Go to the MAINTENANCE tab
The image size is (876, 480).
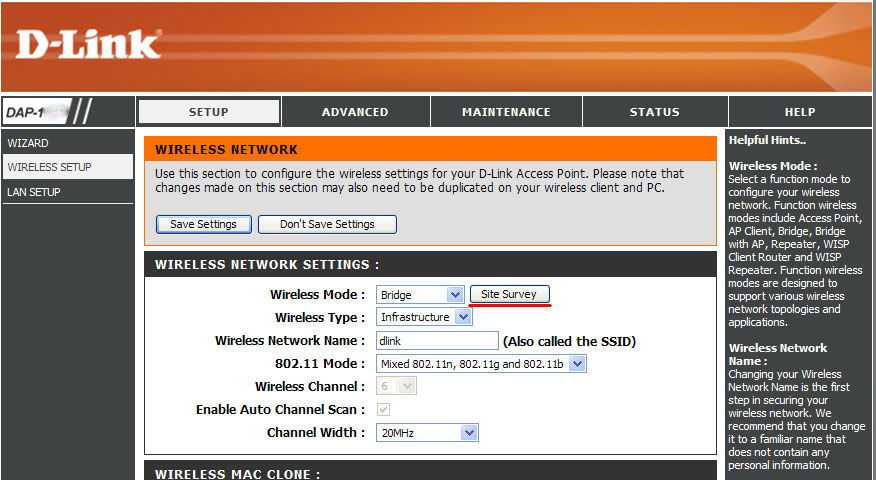coord(506,112)
